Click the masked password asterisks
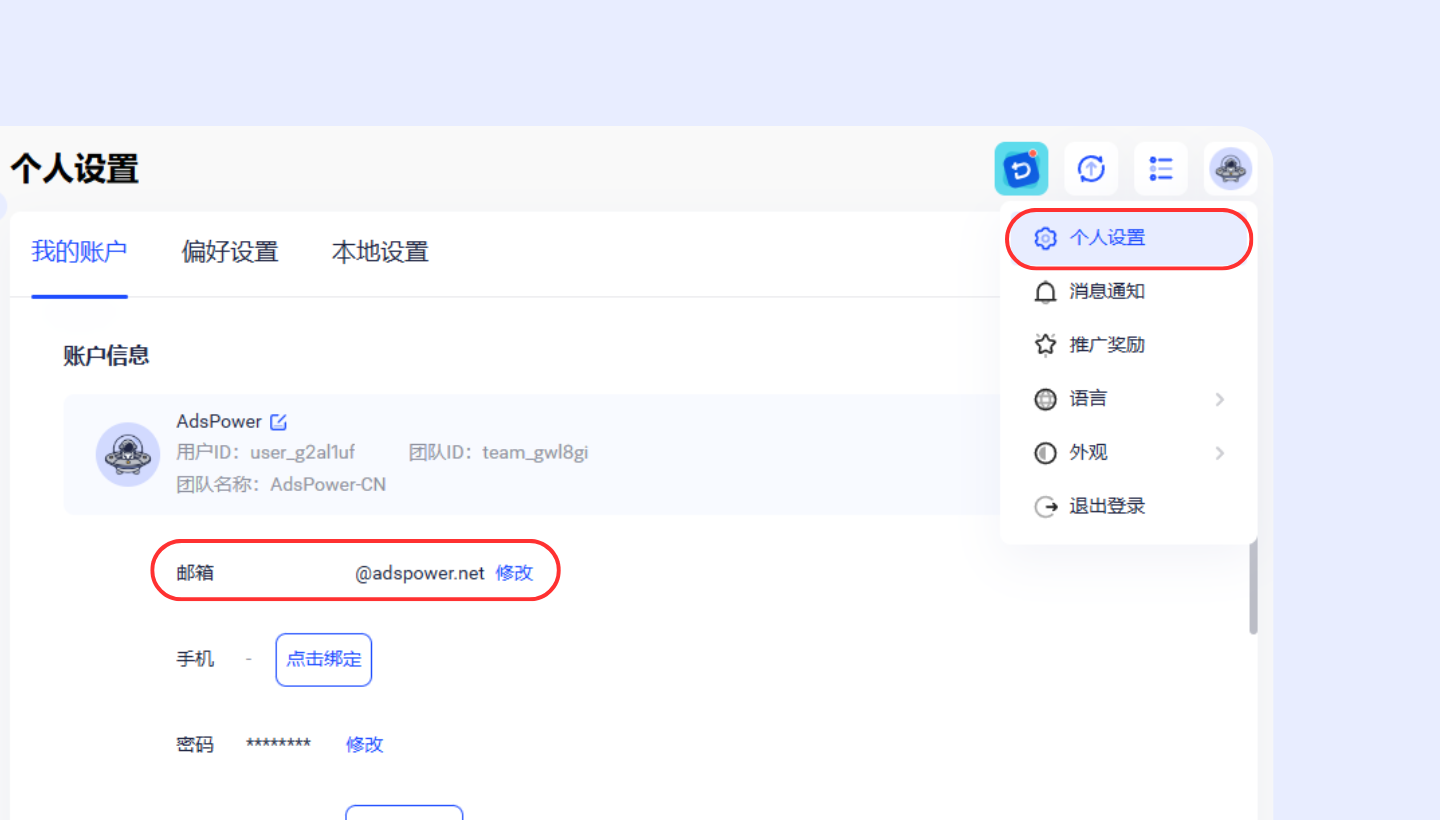 click(278, 744)
